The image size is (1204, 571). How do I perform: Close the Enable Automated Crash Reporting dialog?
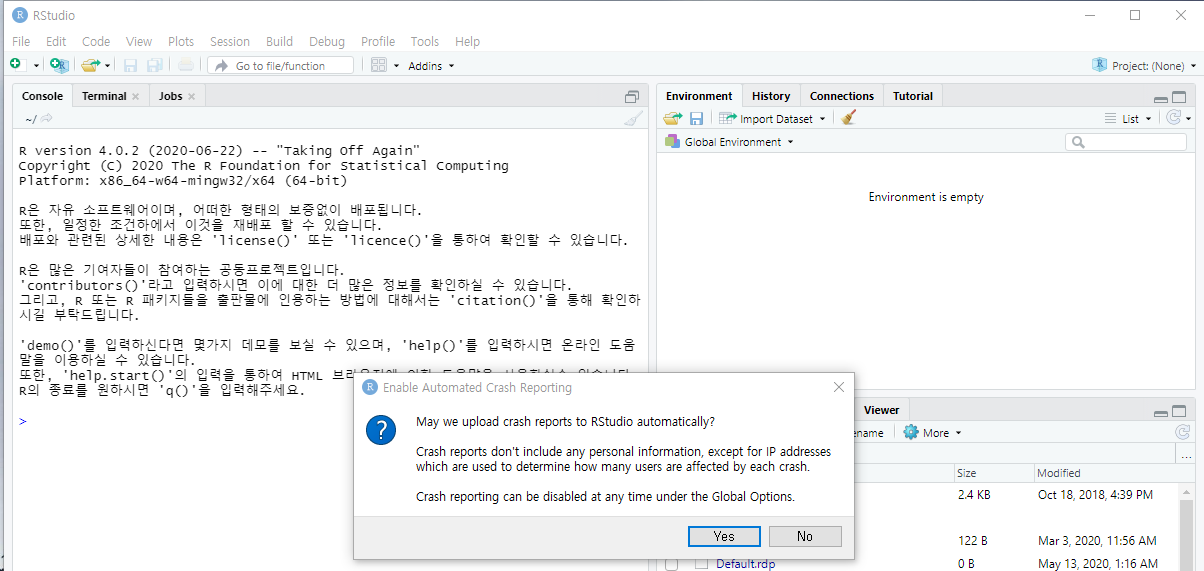click(x=838, y=387)
